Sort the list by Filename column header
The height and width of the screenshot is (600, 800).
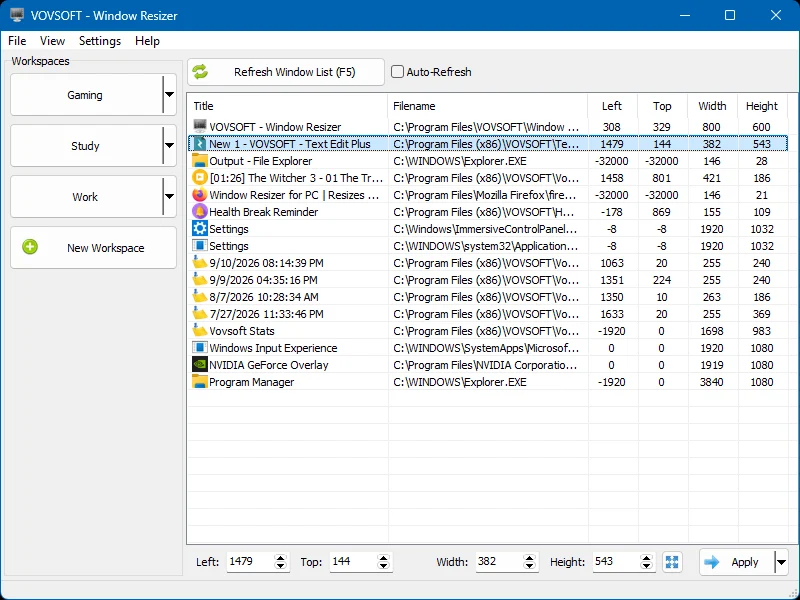[x=488, y=106]
